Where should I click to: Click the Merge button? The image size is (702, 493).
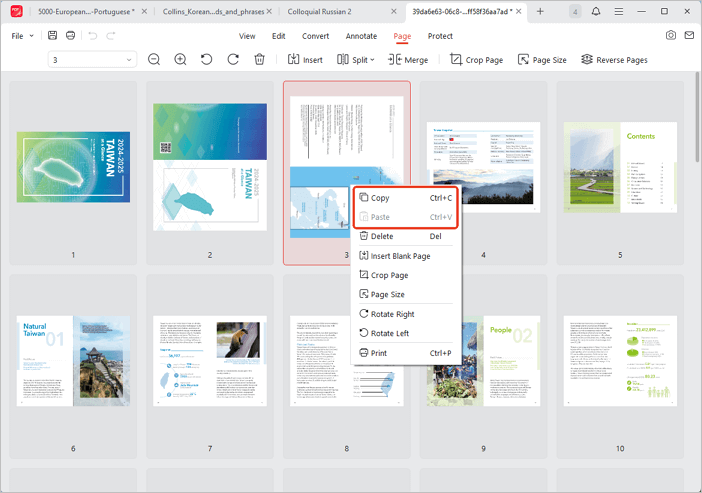click(x=408, y=60)
